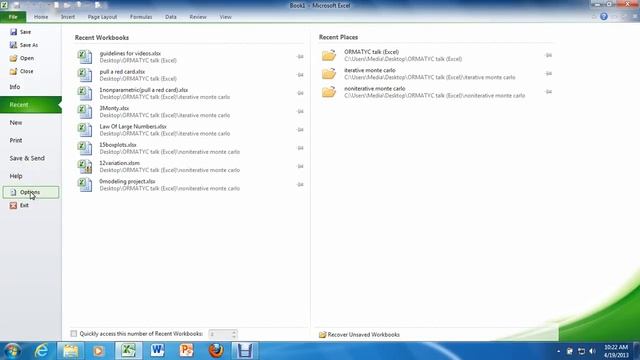Viewport: 640px width, 360px height.
Task: Pin the ORMATYC talk (Excel) recent place
Action: (x=549, y=55)
